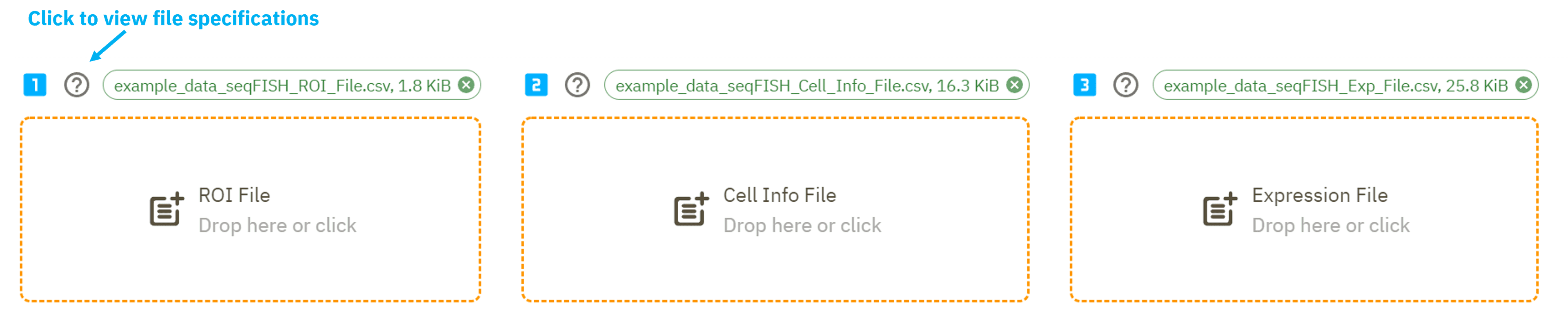Remove the seqFISH ROI File attachment

coord(466,85)
